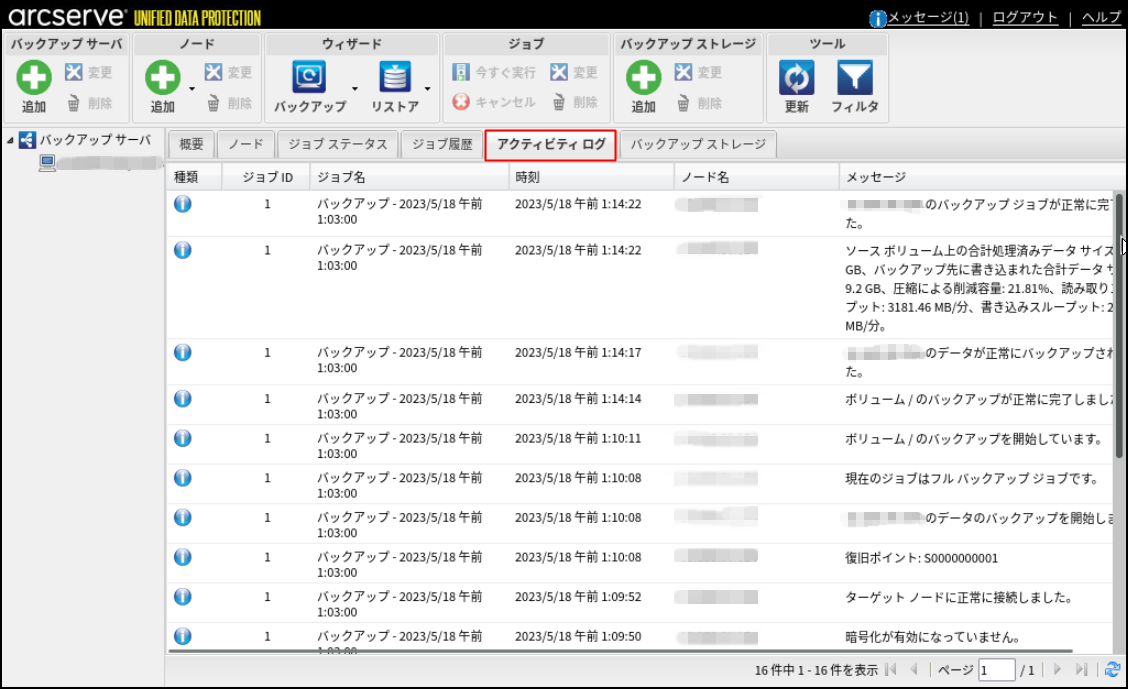Click the Refresh (更新) tool icon
The image size is (1128, 689).
pos(796,78)
